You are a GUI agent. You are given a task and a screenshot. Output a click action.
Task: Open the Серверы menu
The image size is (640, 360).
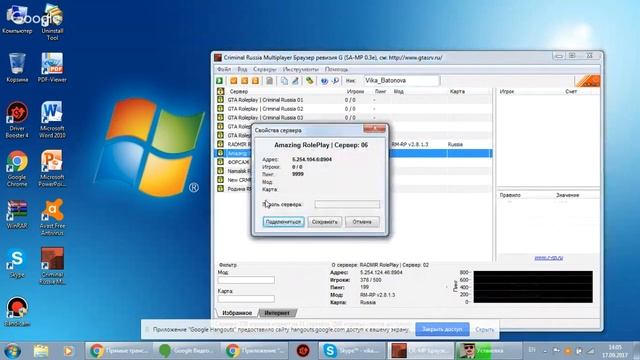[x=264, y=69]
